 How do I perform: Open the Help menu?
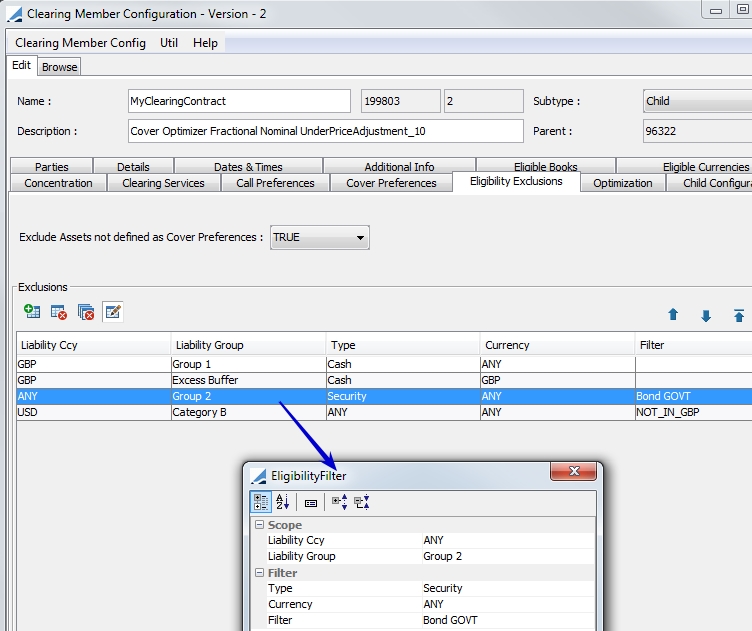click(x=205, y=43)
